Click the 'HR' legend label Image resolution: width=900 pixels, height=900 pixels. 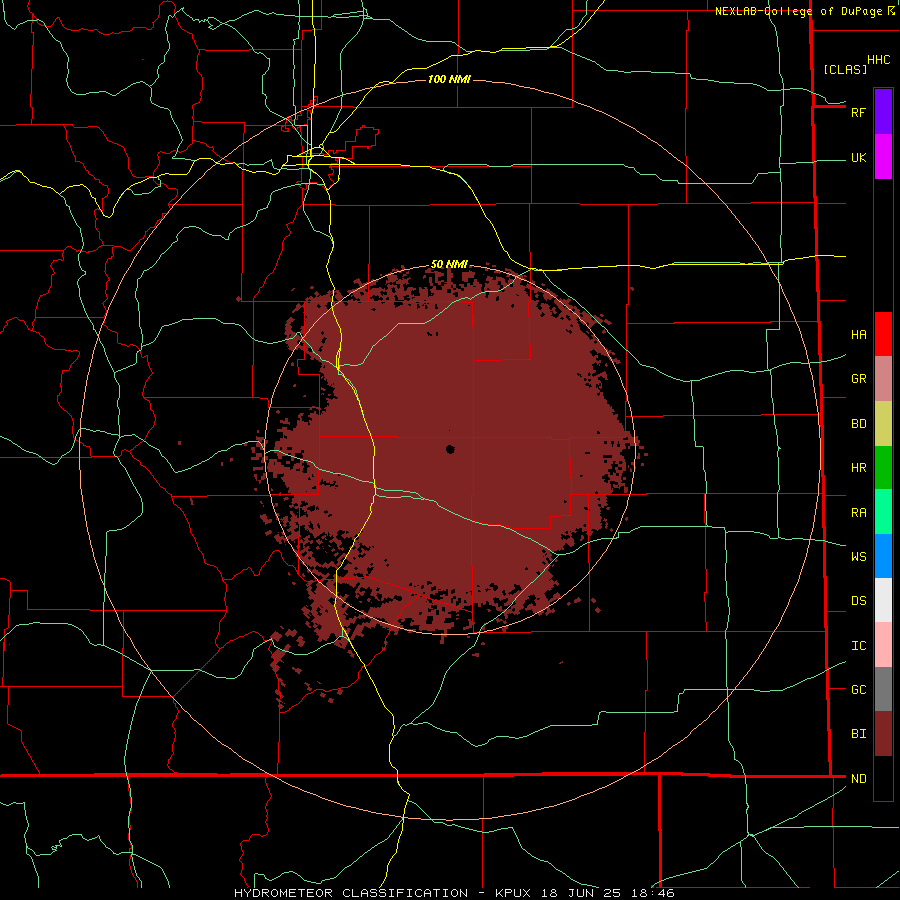tap(858, 468)
